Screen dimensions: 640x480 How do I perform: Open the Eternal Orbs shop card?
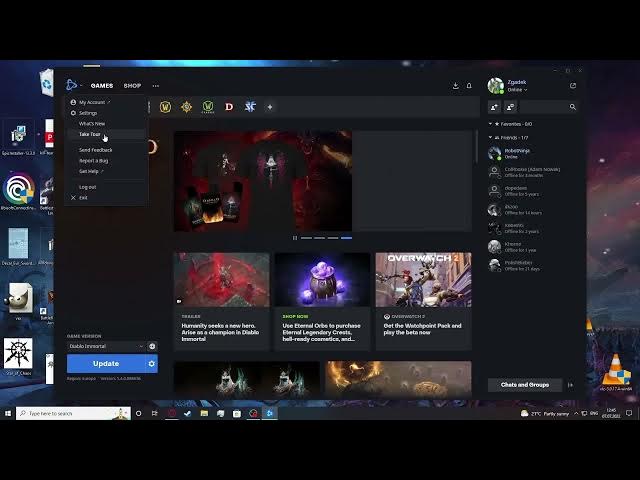(x=322, y=301)
